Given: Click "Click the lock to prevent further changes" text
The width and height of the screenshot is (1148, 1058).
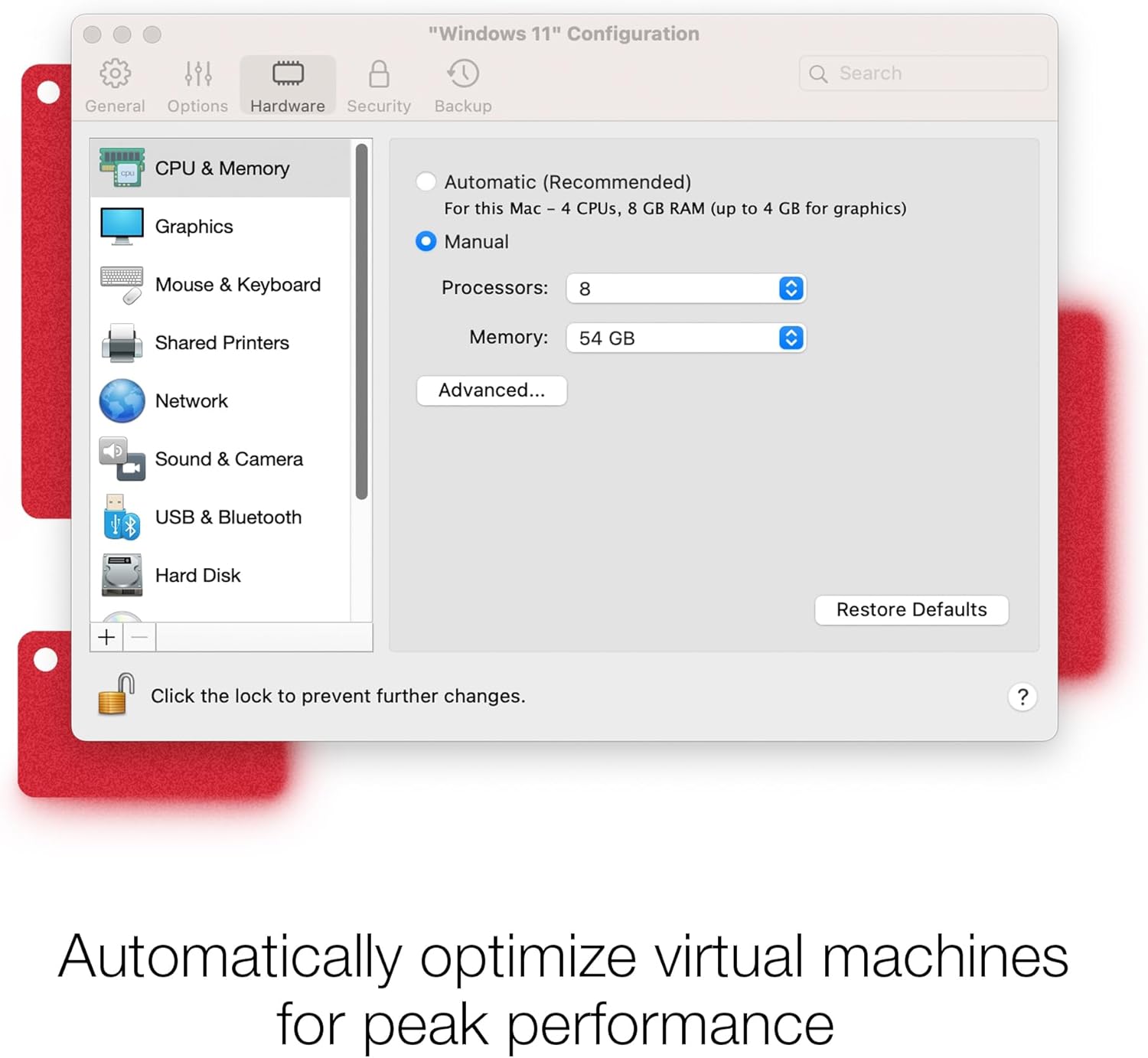Looking at the screenshot, I should click(x=338, y=696).
